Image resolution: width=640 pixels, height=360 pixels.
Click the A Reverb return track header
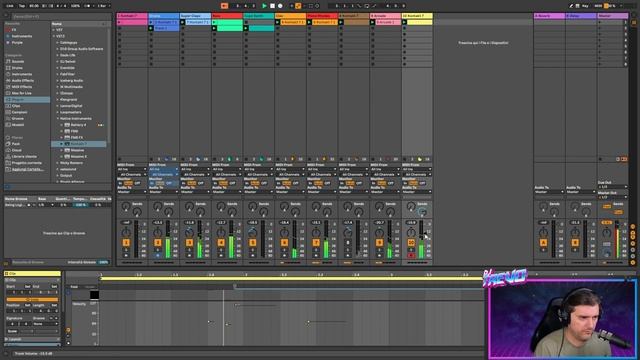[x=549, y=16]
